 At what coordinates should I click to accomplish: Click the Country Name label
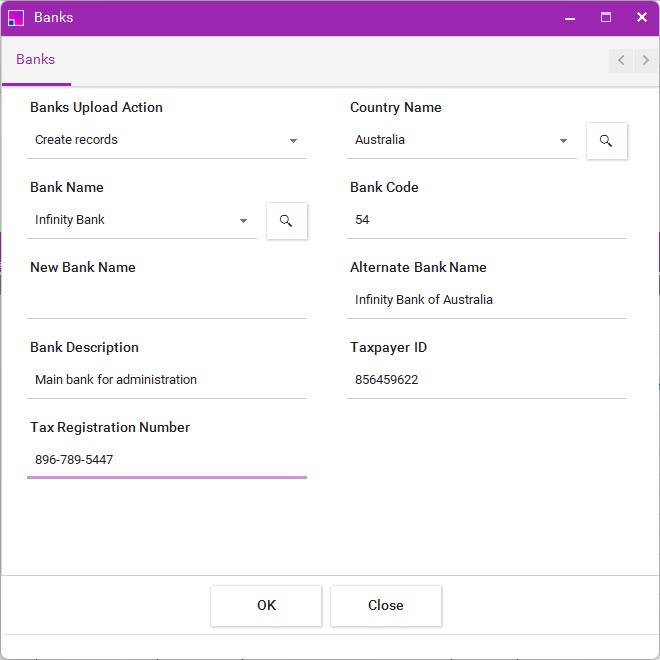click(x=396, y=107)
